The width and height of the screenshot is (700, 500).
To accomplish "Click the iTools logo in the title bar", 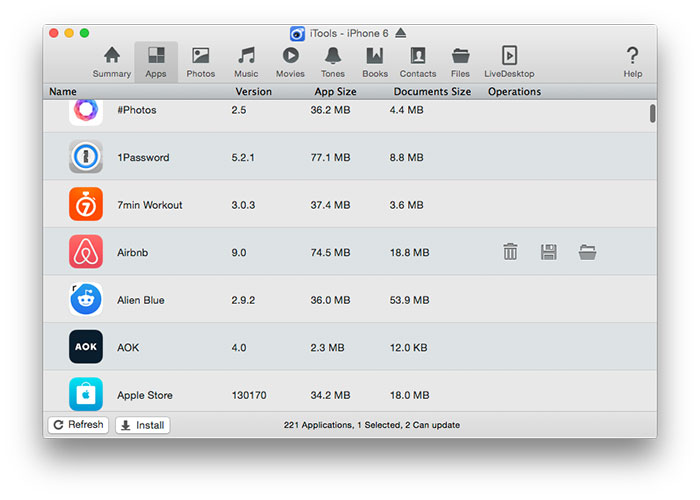I will [x=297, y=33].
